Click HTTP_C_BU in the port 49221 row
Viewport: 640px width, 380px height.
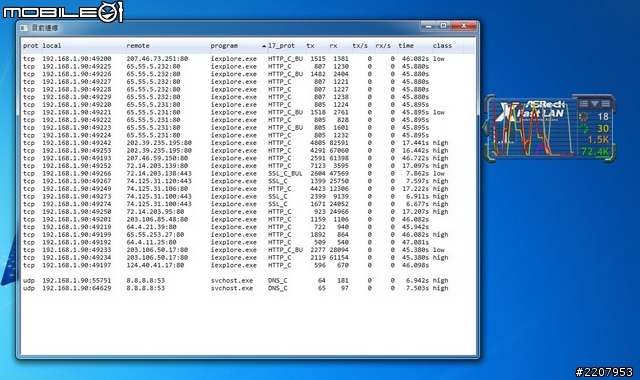tap(285, 112)
